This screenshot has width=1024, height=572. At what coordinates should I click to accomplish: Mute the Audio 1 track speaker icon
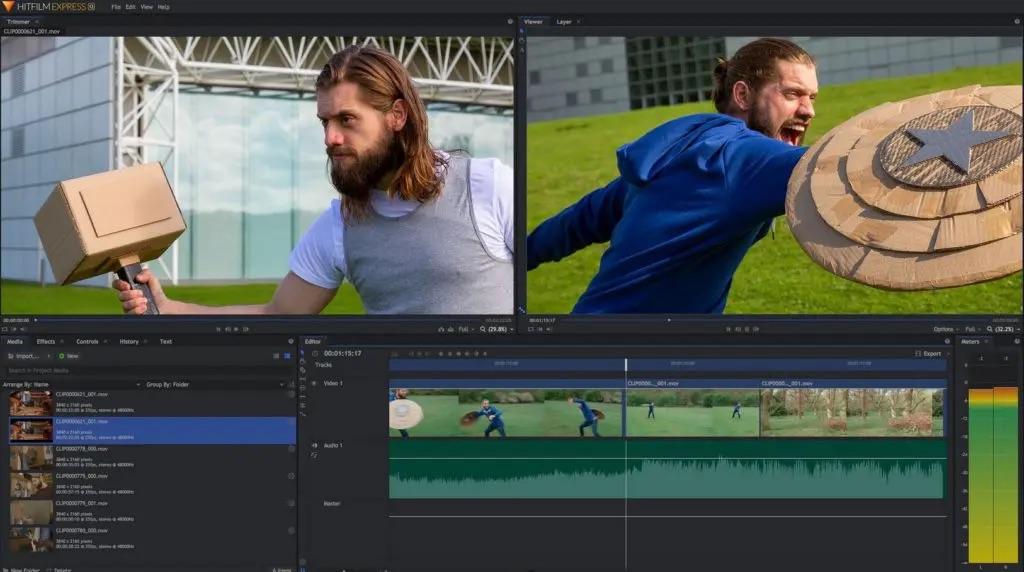(x=314, y=445)
